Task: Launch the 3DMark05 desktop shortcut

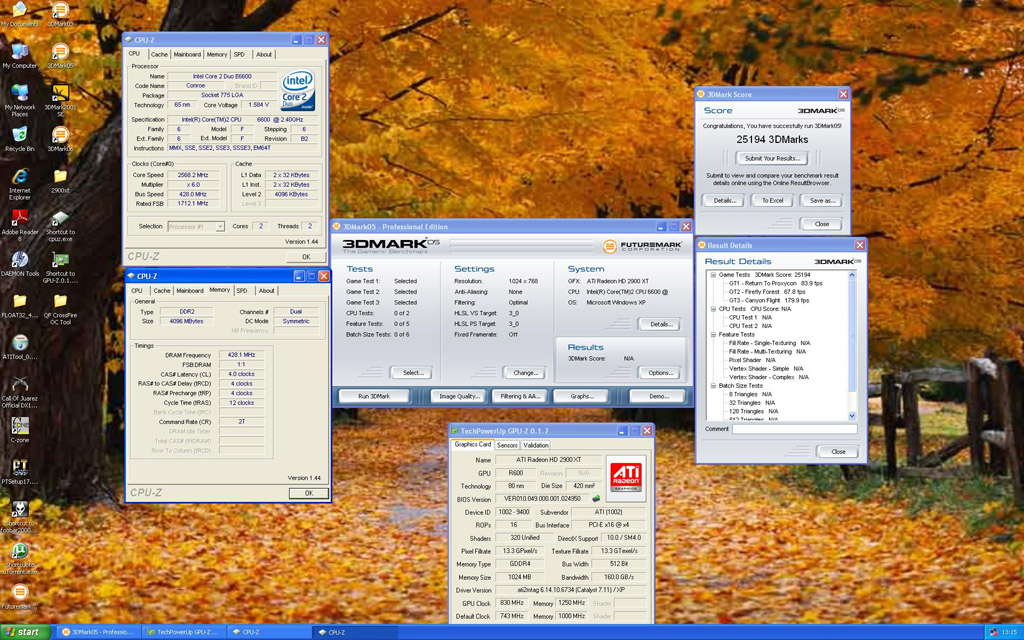Action: [x=60, y=56]
